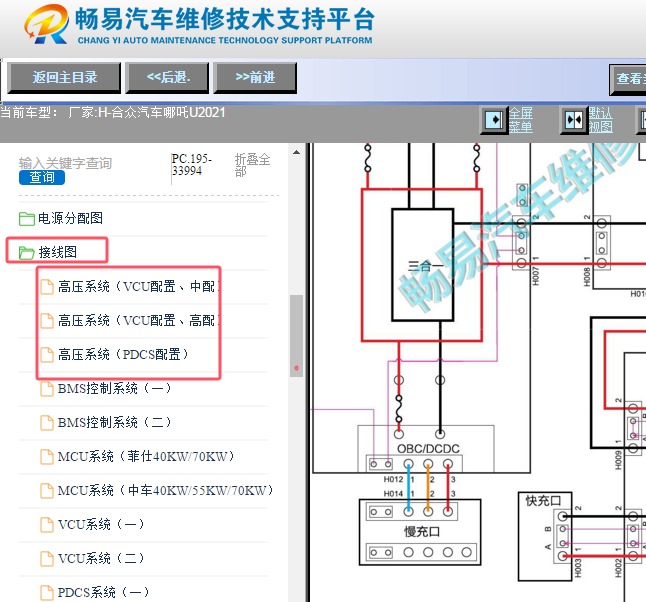This screenshot has height=602, width=646.
Task: Open the 全屏菜单 link
Action: click(521, 120)
